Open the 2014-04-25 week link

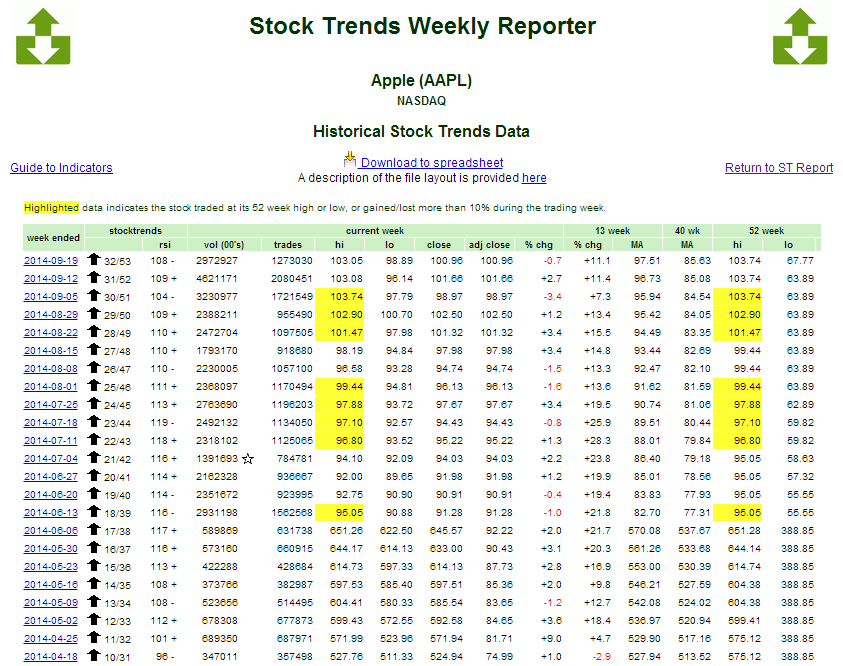click(51, 639)
